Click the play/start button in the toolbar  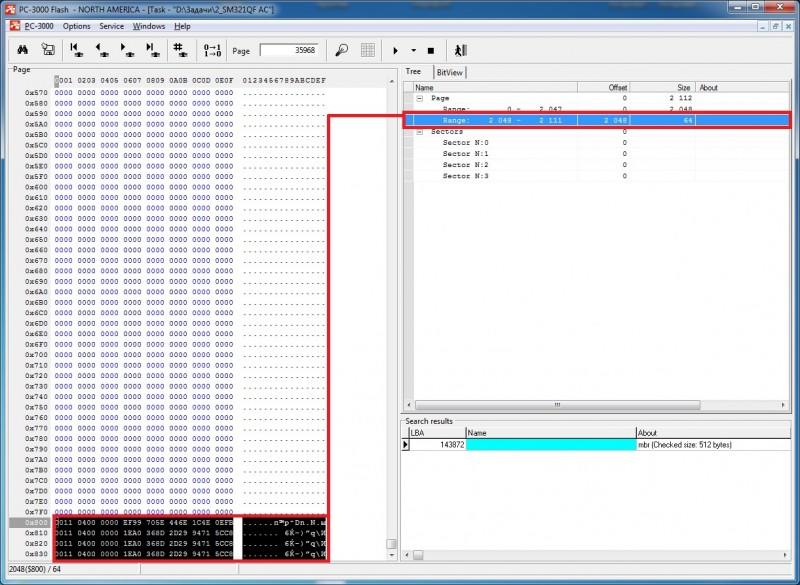(x=395, y=50)
